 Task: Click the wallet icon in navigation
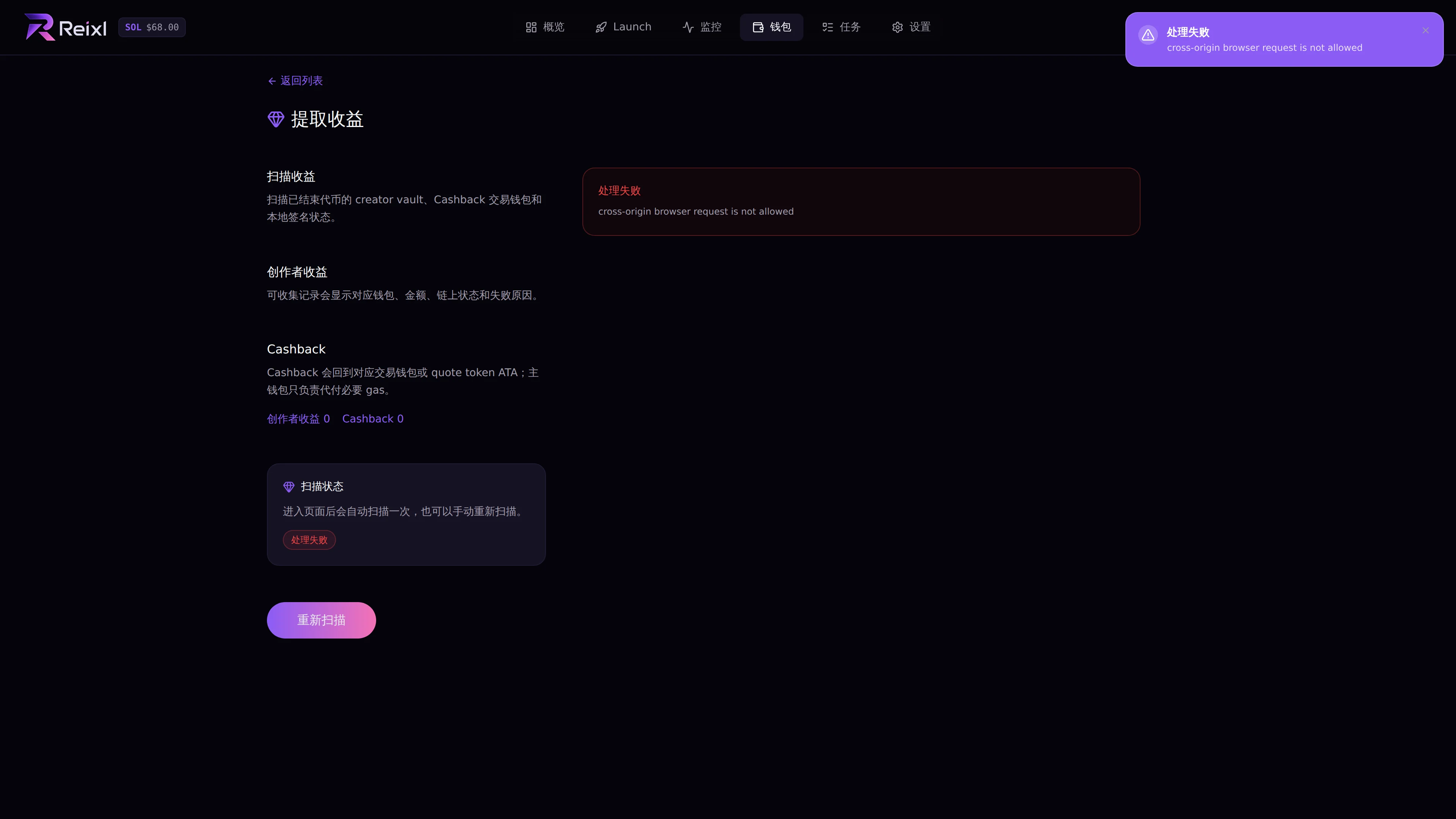point(758,27)
